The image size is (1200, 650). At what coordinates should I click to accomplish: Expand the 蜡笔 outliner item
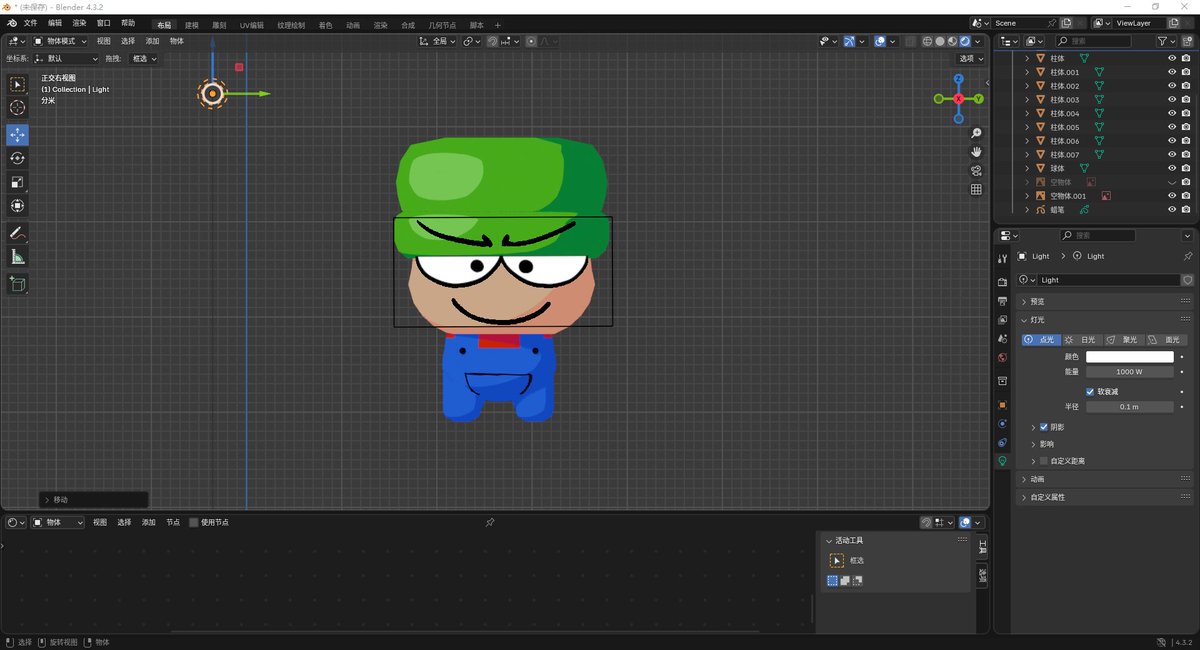coord(1027,210)
